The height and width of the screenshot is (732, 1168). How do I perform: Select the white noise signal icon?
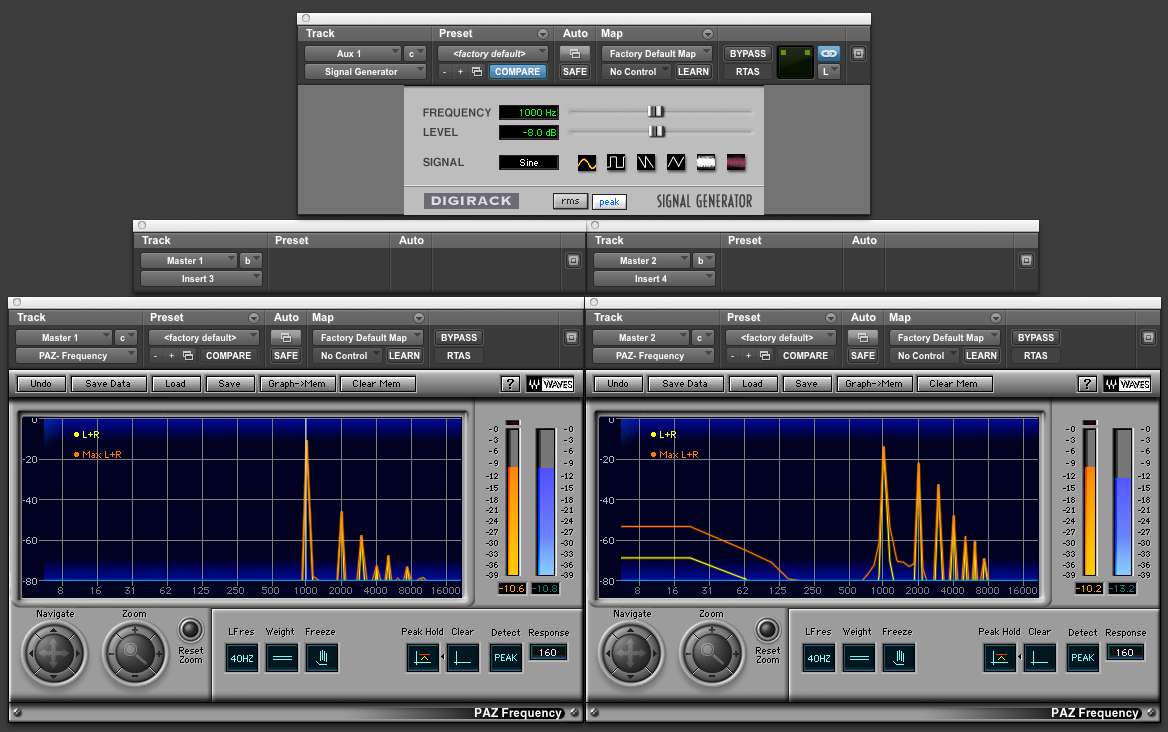tap(706, 162)
